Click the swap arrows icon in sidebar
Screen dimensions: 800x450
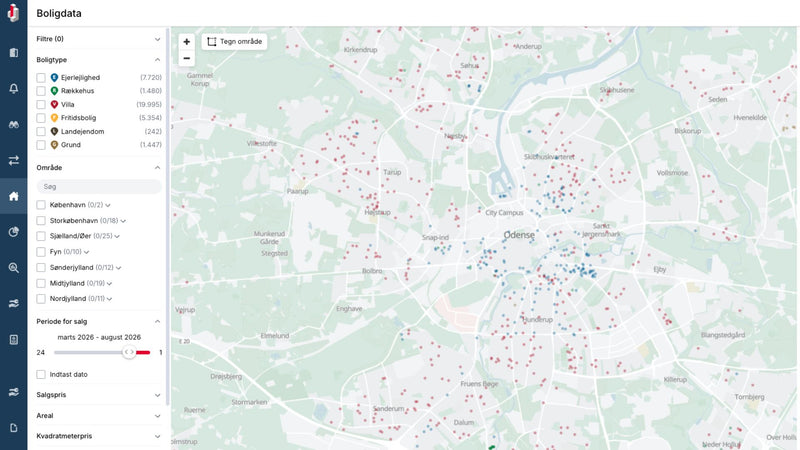(x=14, y=160)
